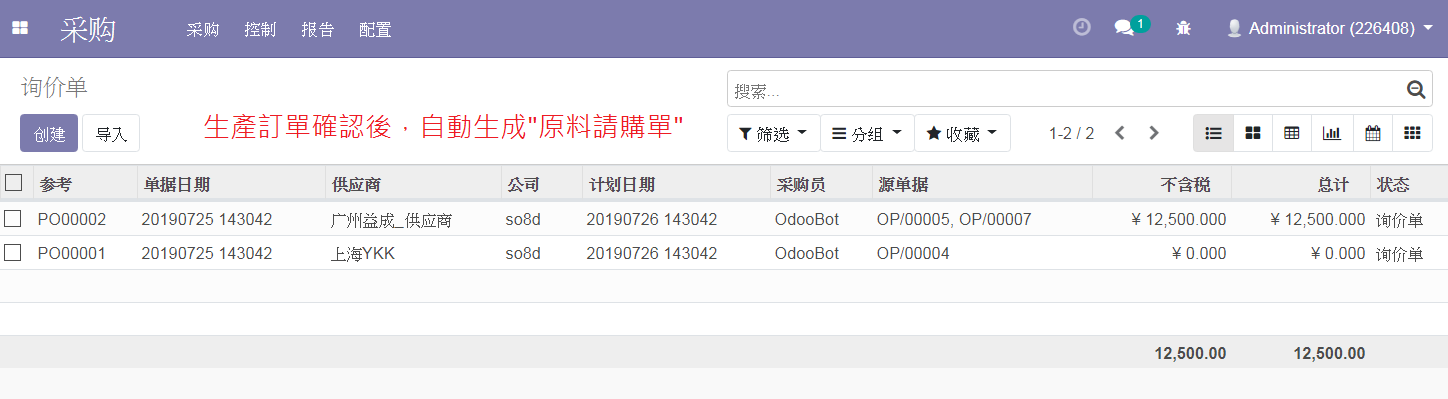Screen dimensions: 1448x399
Task: Click the ¥ 0.000 untaxed amount cell
Action: point(1198,253)
